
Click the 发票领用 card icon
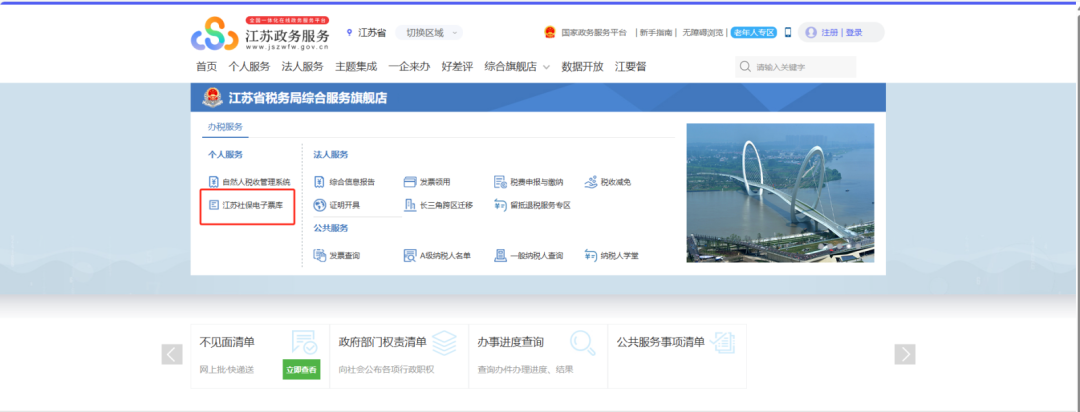(409, 182)
